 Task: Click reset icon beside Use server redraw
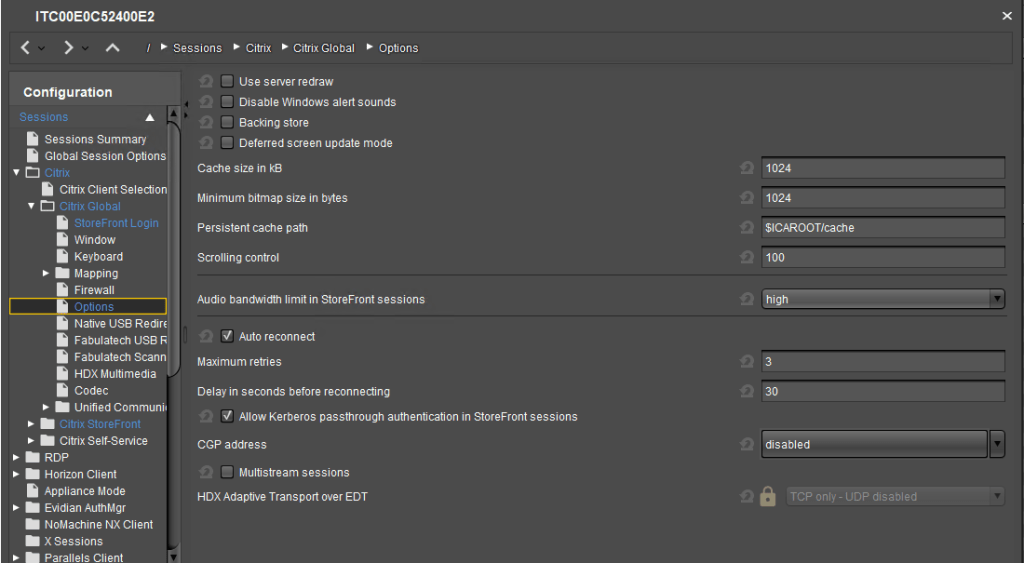click(206, 81)
